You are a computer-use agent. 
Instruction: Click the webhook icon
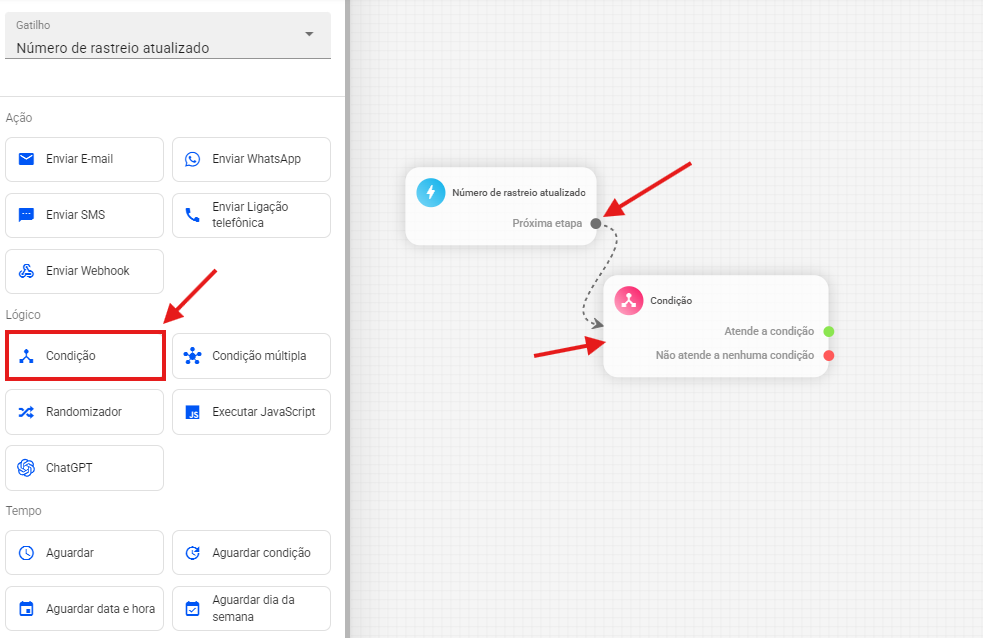pos(26,271)
